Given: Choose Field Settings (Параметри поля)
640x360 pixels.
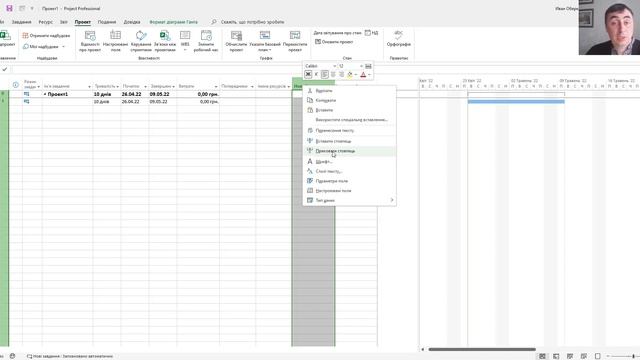Looking at the screenshot, I should [349, 181].
